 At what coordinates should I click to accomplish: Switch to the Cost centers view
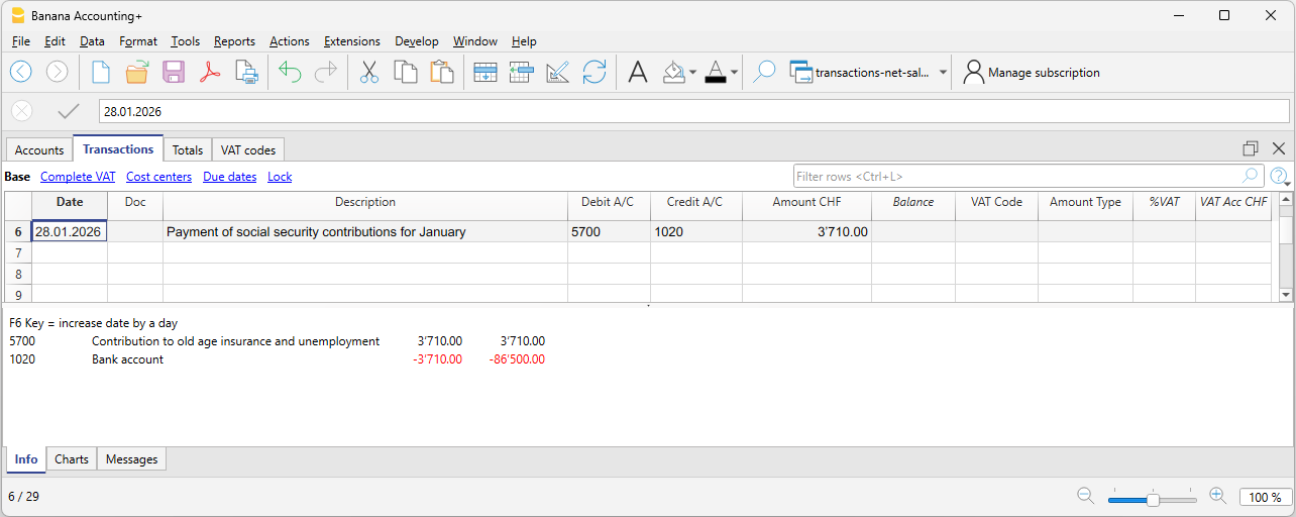(159, 176)
